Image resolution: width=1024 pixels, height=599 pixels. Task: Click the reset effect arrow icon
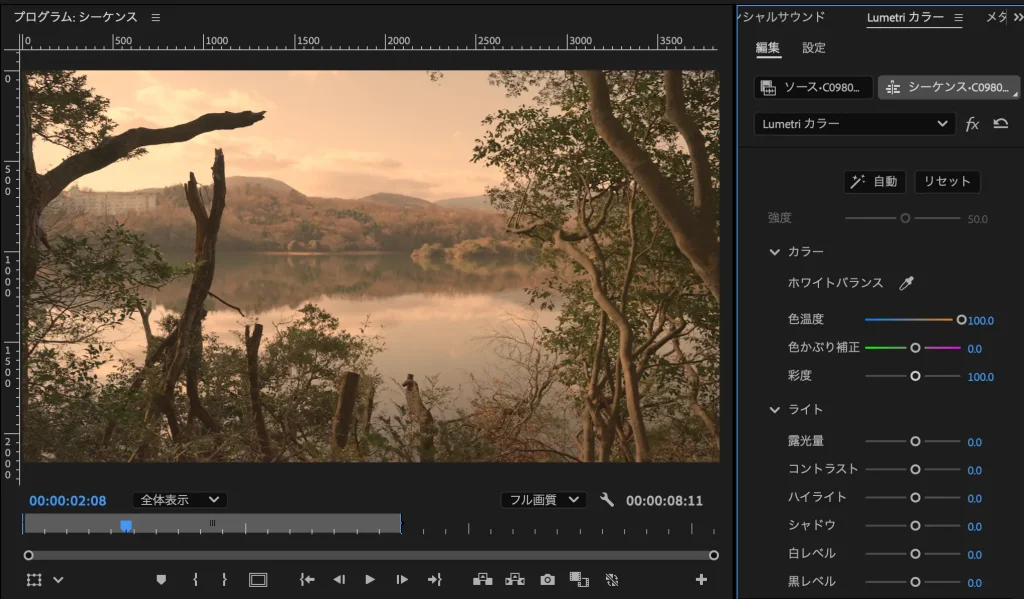pos(1000,123)
